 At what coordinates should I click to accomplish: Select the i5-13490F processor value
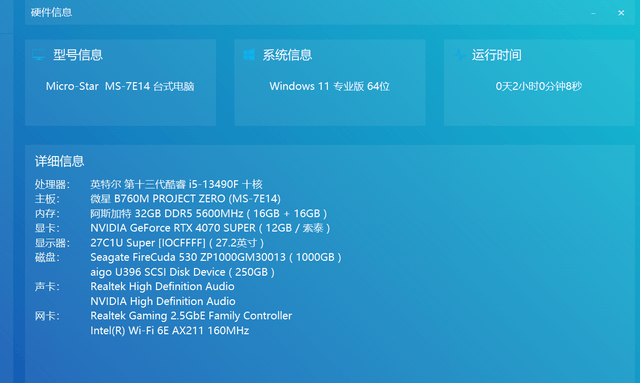pos(176,185)
